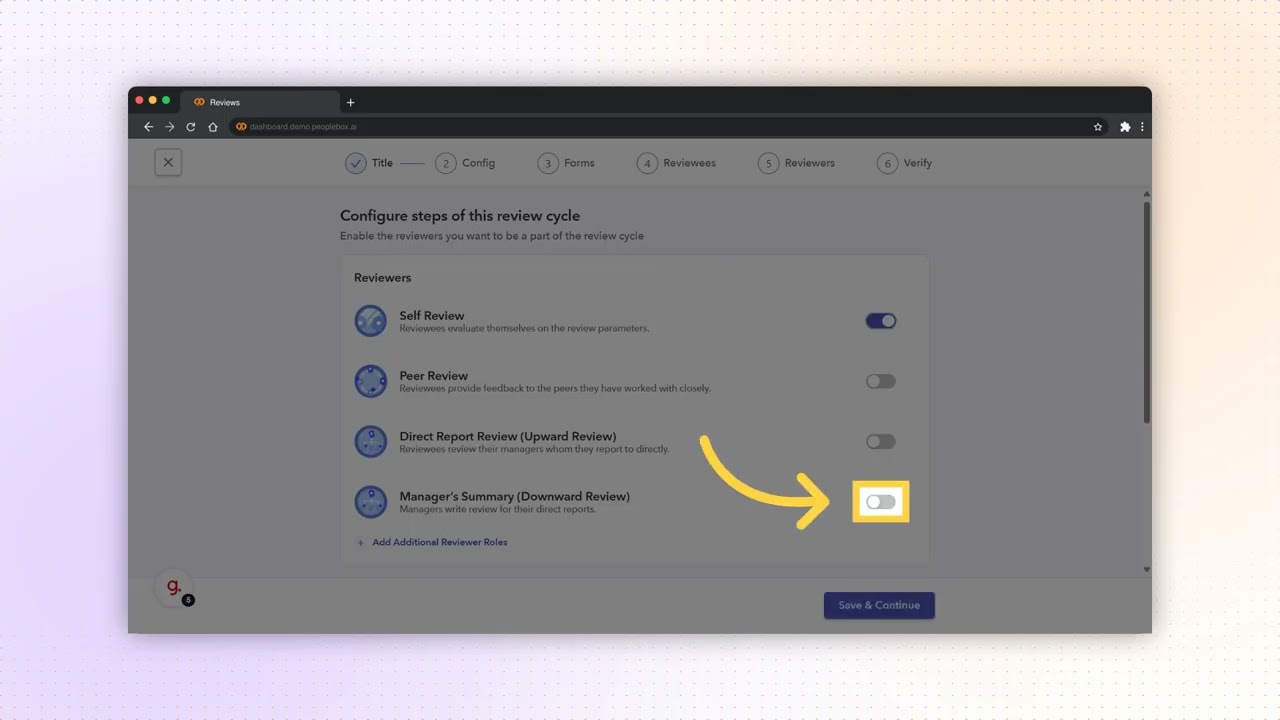Enable the Manager's Summary toggle
Screen dimensions: 1280x720
pyautogui.click(x=881, y=502)
